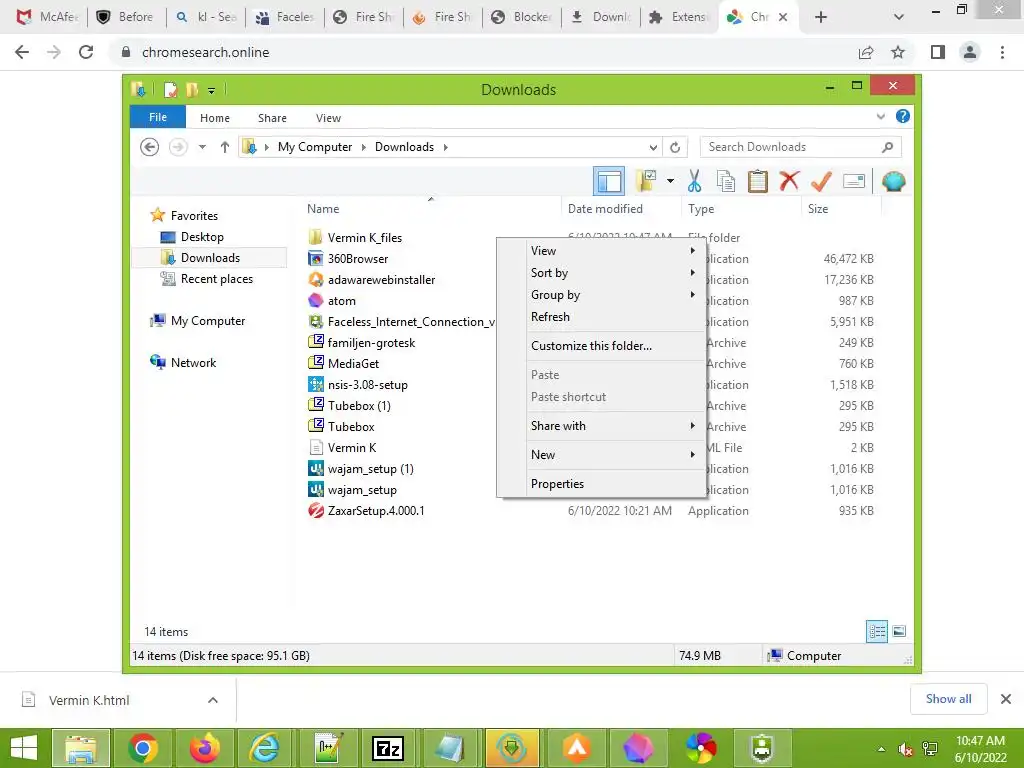Click the Chrome share page icon
This screenshot has height=768, width=1024.
866,52
